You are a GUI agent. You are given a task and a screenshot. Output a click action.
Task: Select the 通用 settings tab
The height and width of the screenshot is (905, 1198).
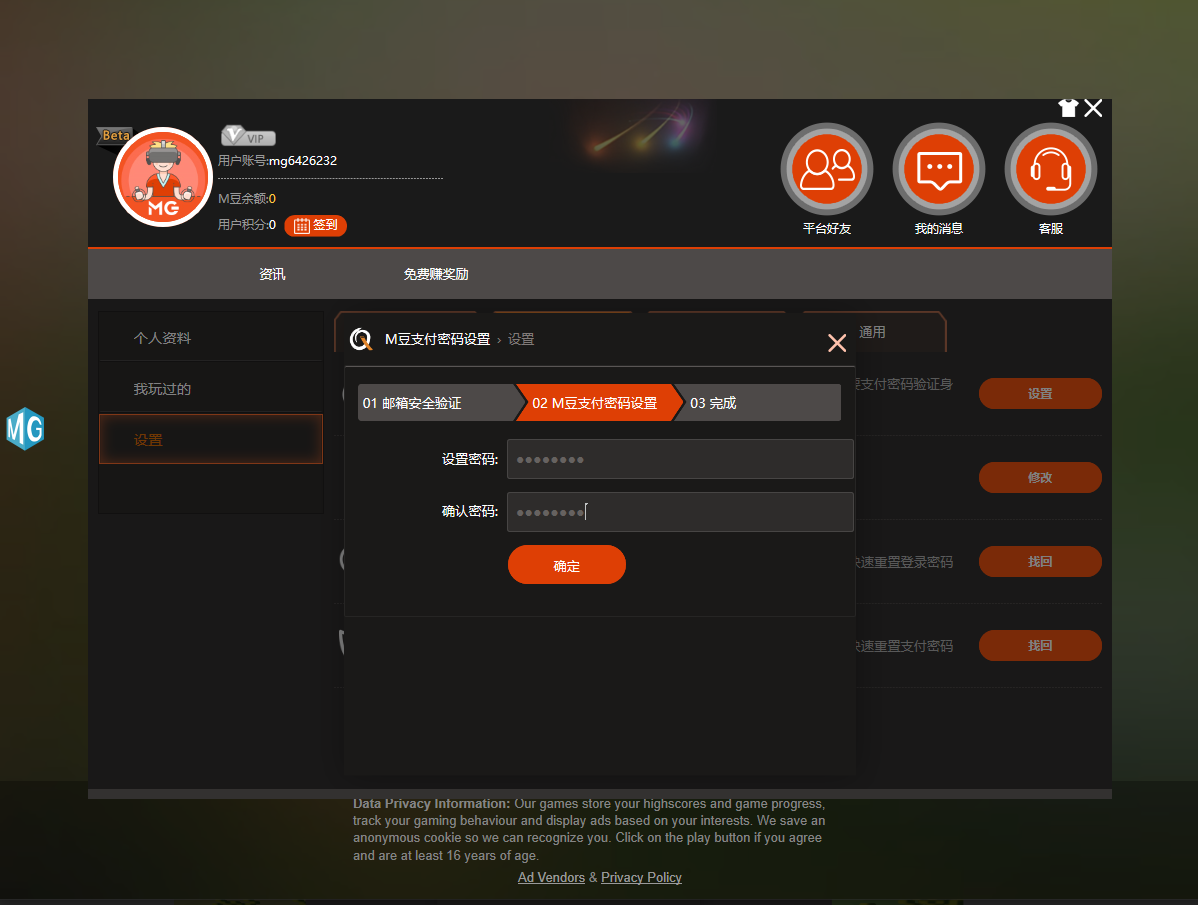(x=872, y=332)
